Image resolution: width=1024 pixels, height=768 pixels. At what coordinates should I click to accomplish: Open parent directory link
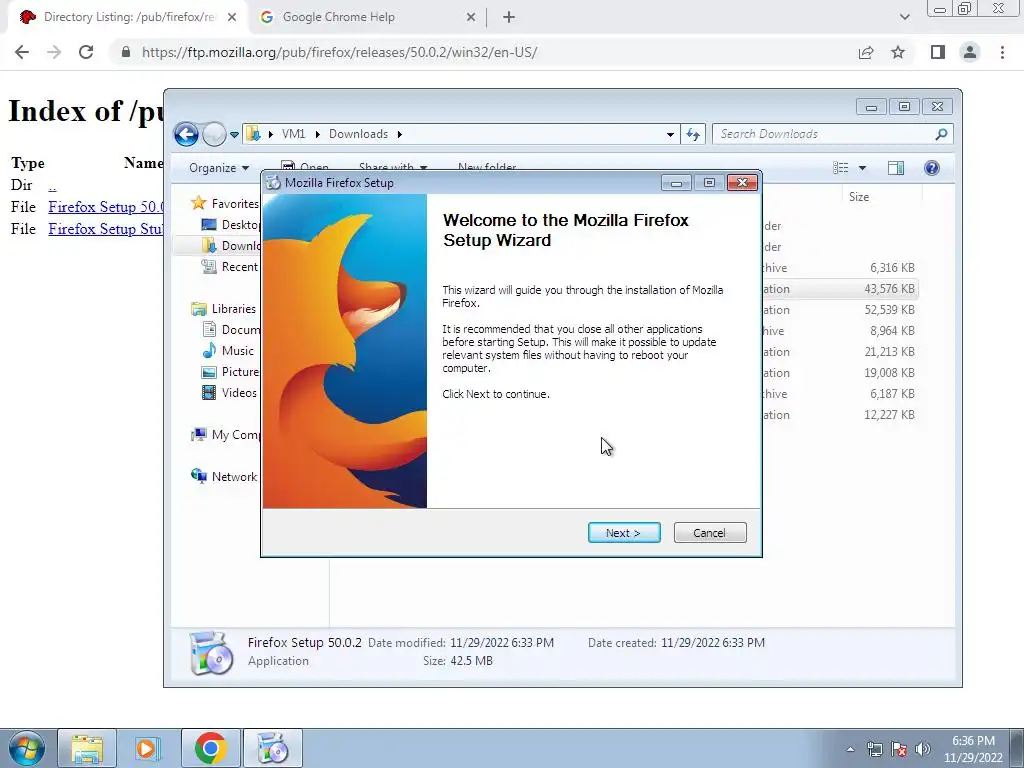(52, 185)
